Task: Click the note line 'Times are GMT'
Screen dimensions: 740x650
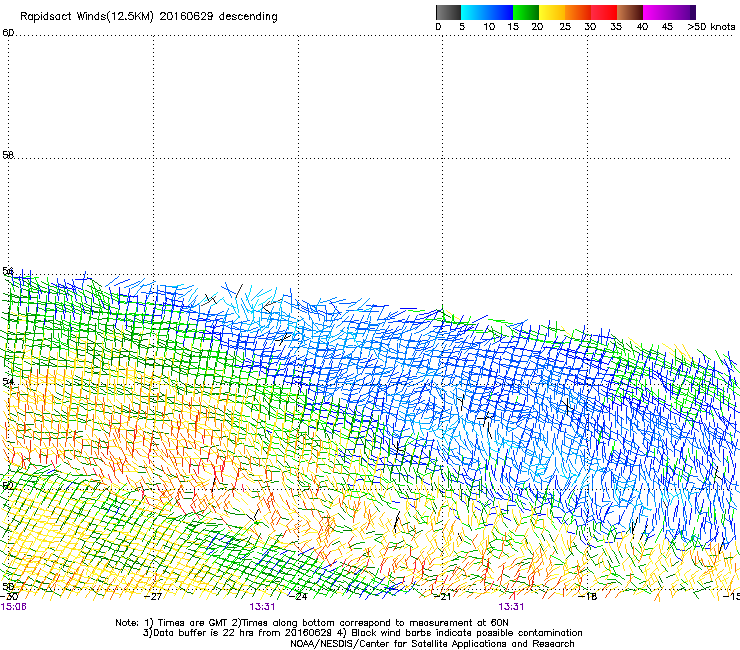Action: tap(193, 623)
